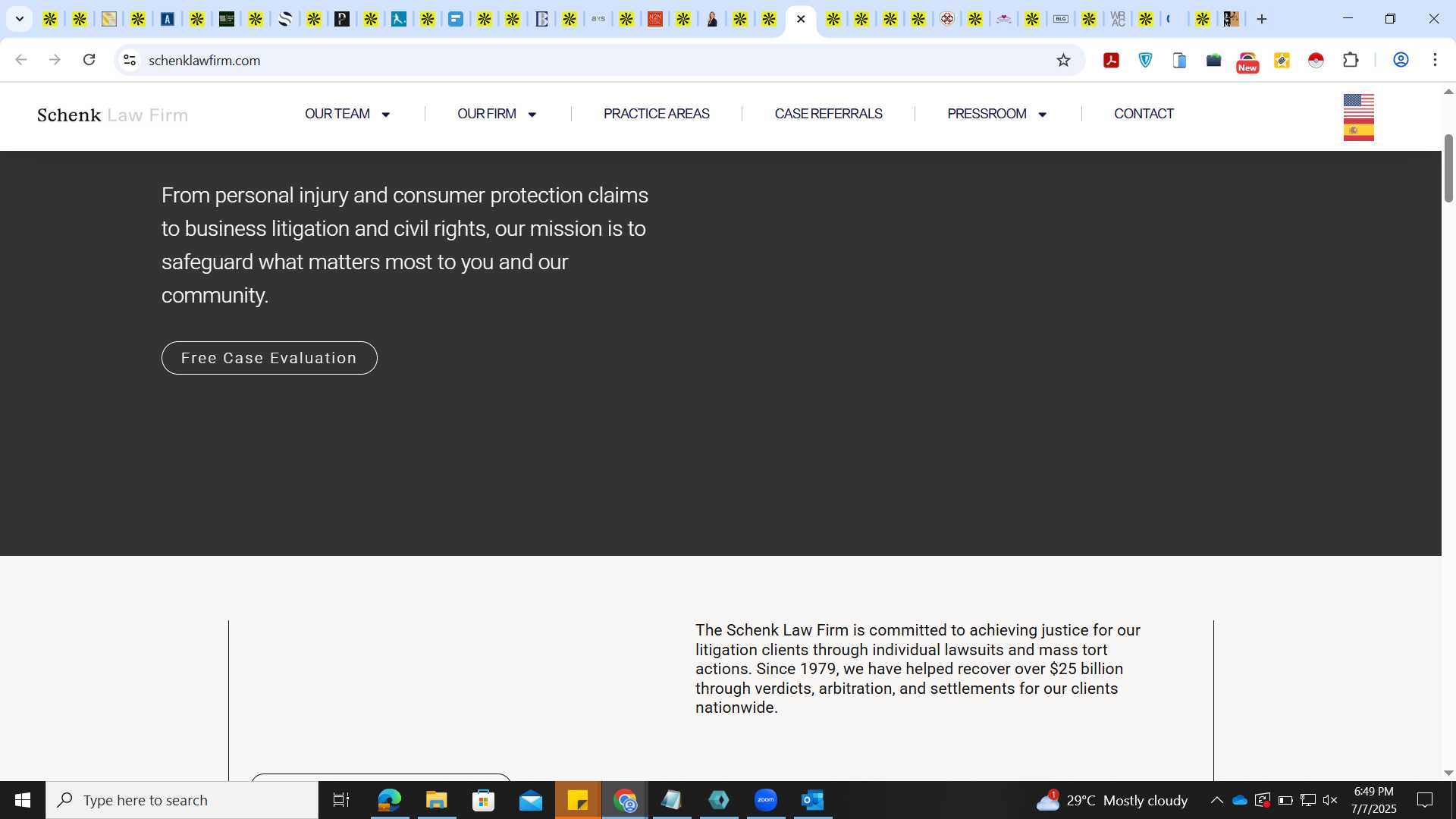Expand the PRESSROOM dropdown arrow
Screen dimensions: 1456x819
(x=1042, y=115)
